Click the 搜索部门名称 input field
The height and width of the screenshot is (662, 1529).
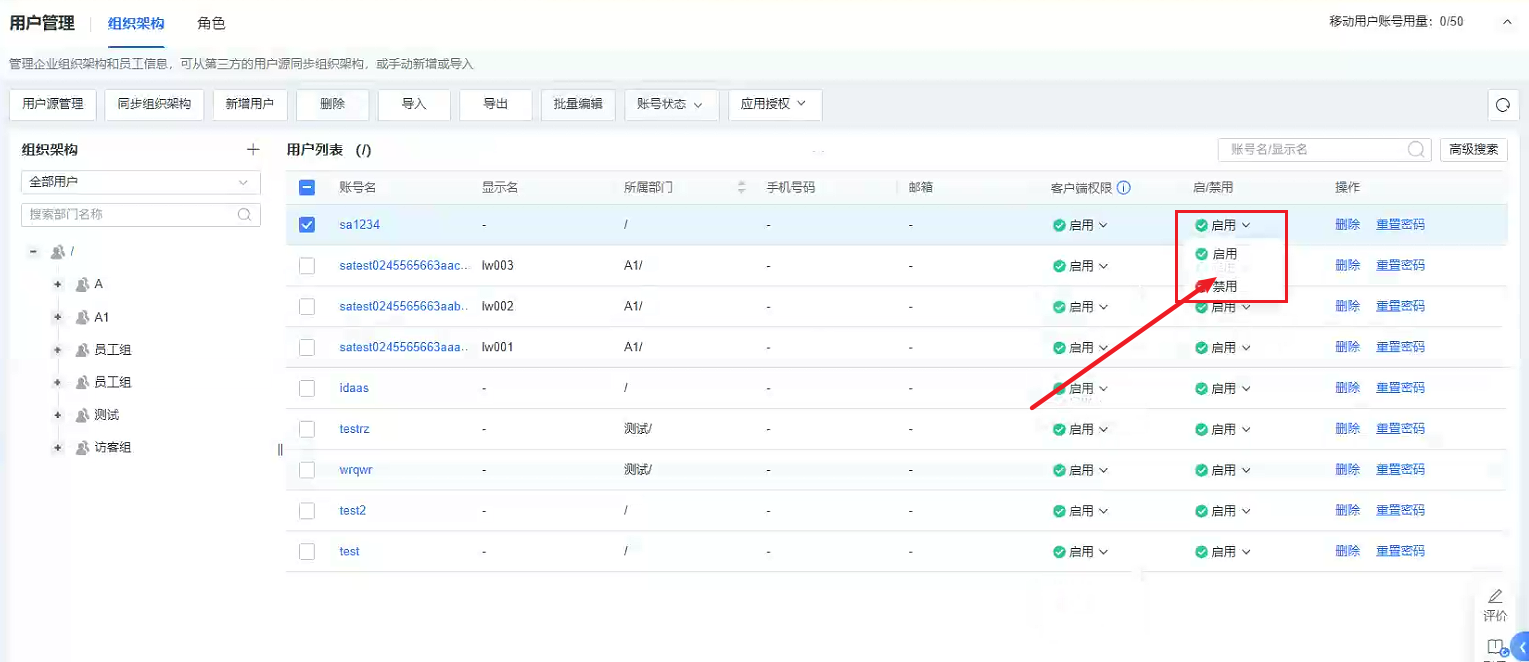130,214
